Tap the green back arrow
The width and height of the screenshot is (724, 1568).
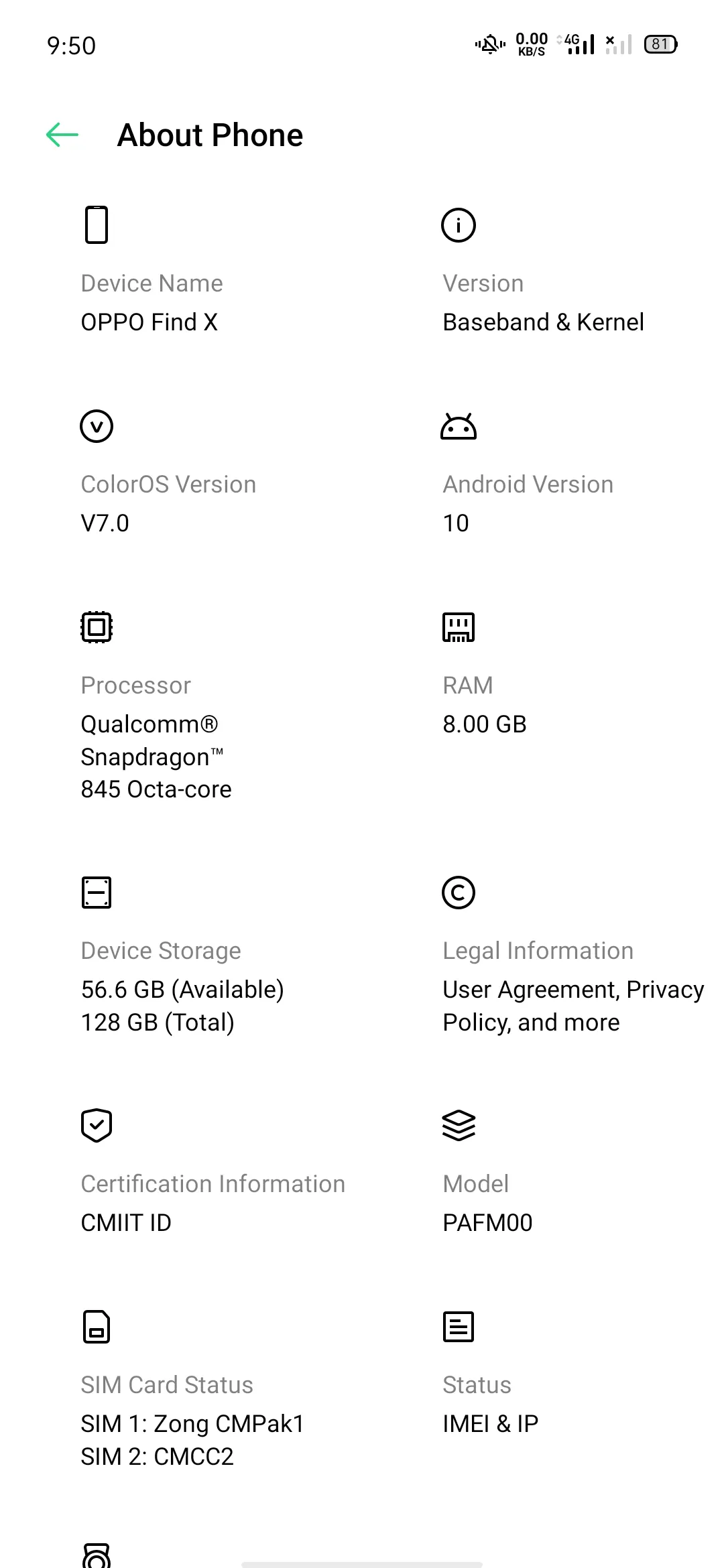62,135
